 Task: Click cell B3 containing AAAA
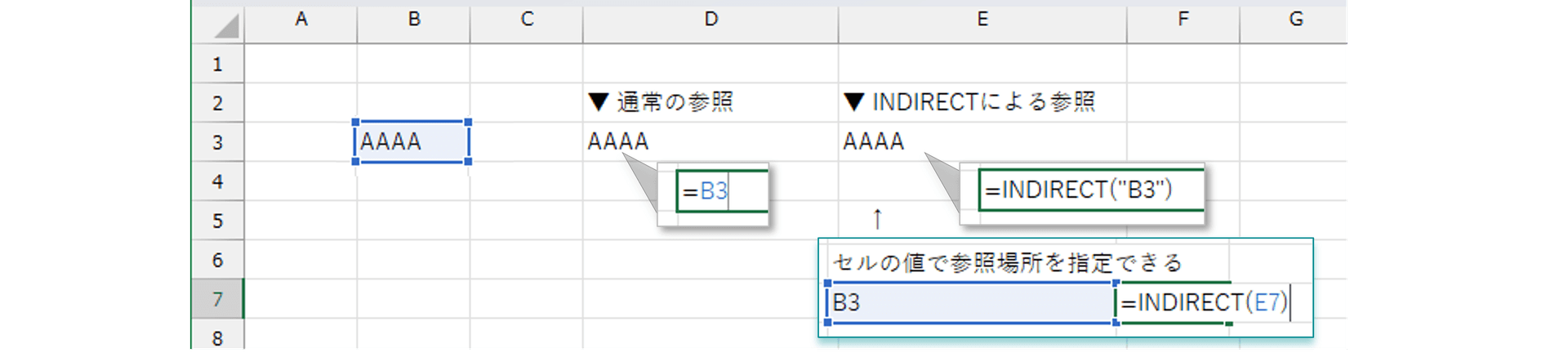pyautogui.click(x=412, y=142)
